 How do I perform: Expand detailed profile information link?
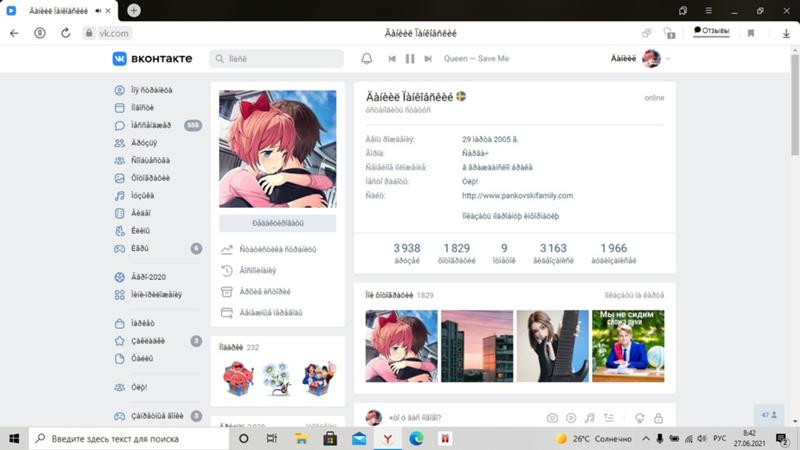[510, 216]
